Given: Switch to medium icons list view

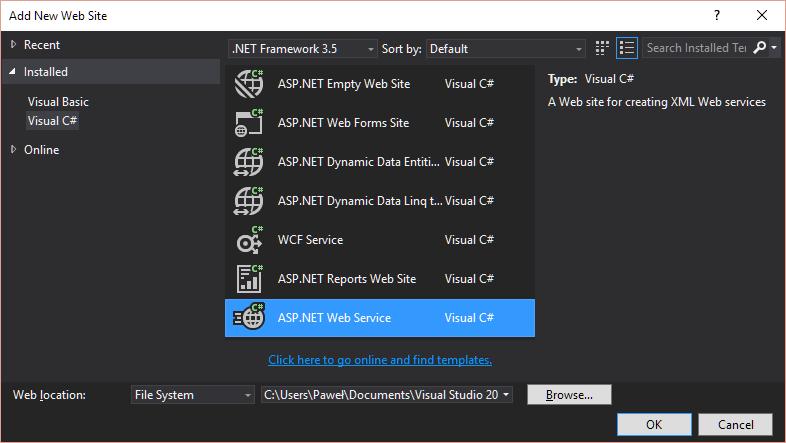Looking at the screenshot, I should pyautogui.click(x=627, y=48).
